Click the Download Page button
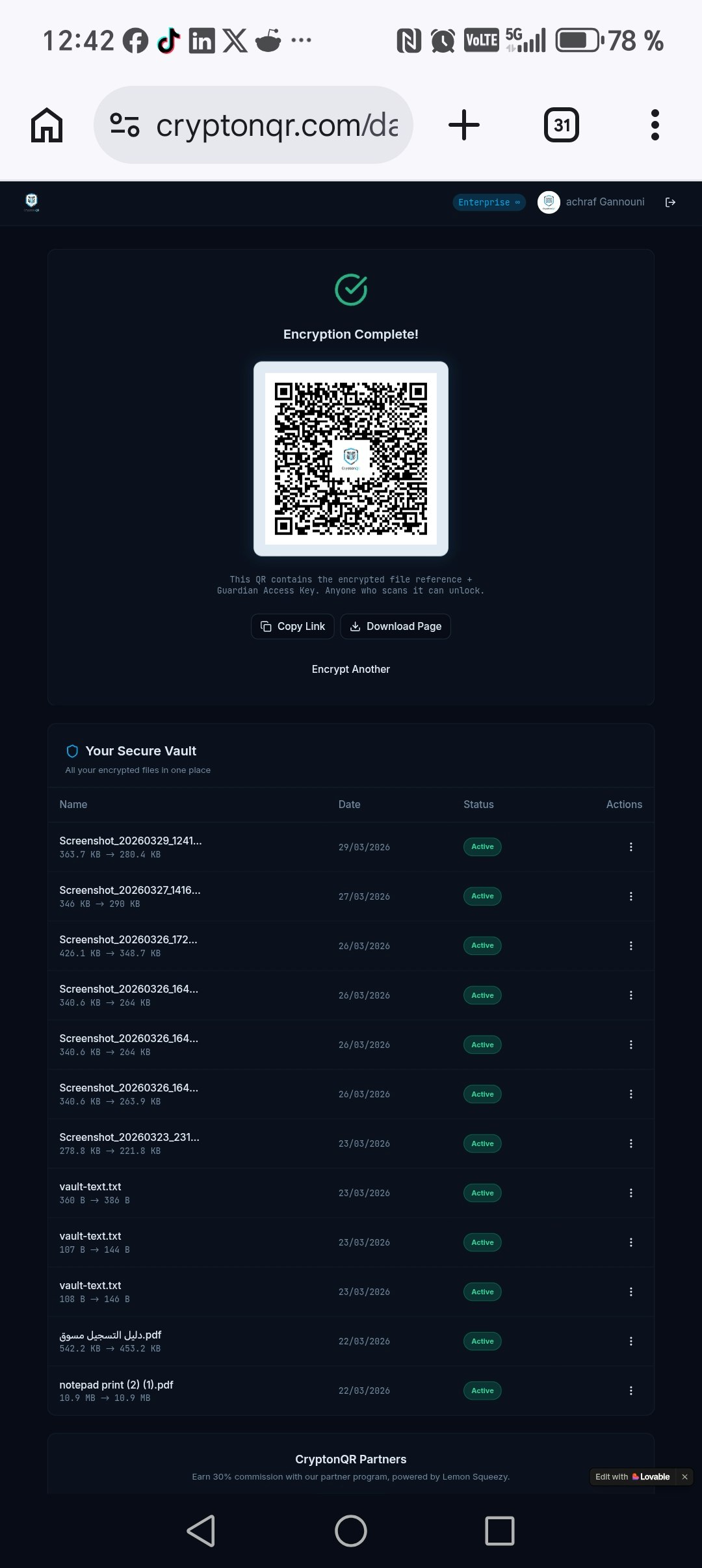702x1568 pixels. click(395, 626)
